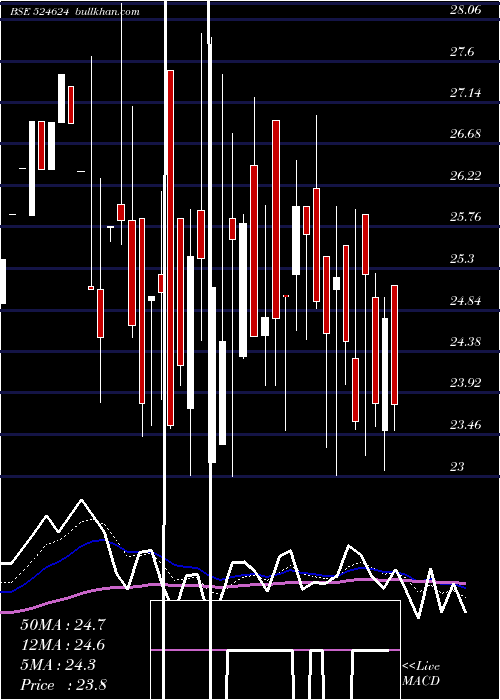500x700 pixels.
Task: Select the 25.76 price axis label
Action: (466, 217)
